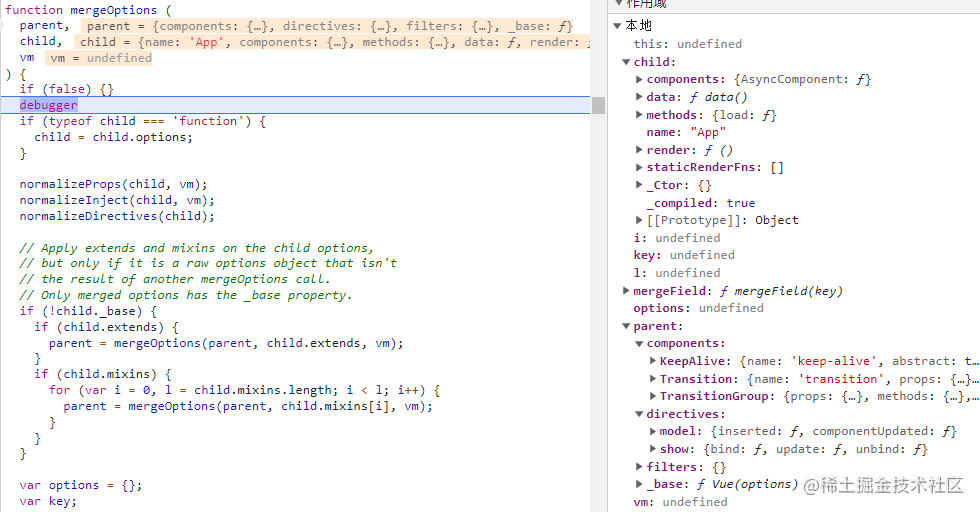980x512 pixels.
Task: Expand child components AsyncComponent entry
Action: 639,79
